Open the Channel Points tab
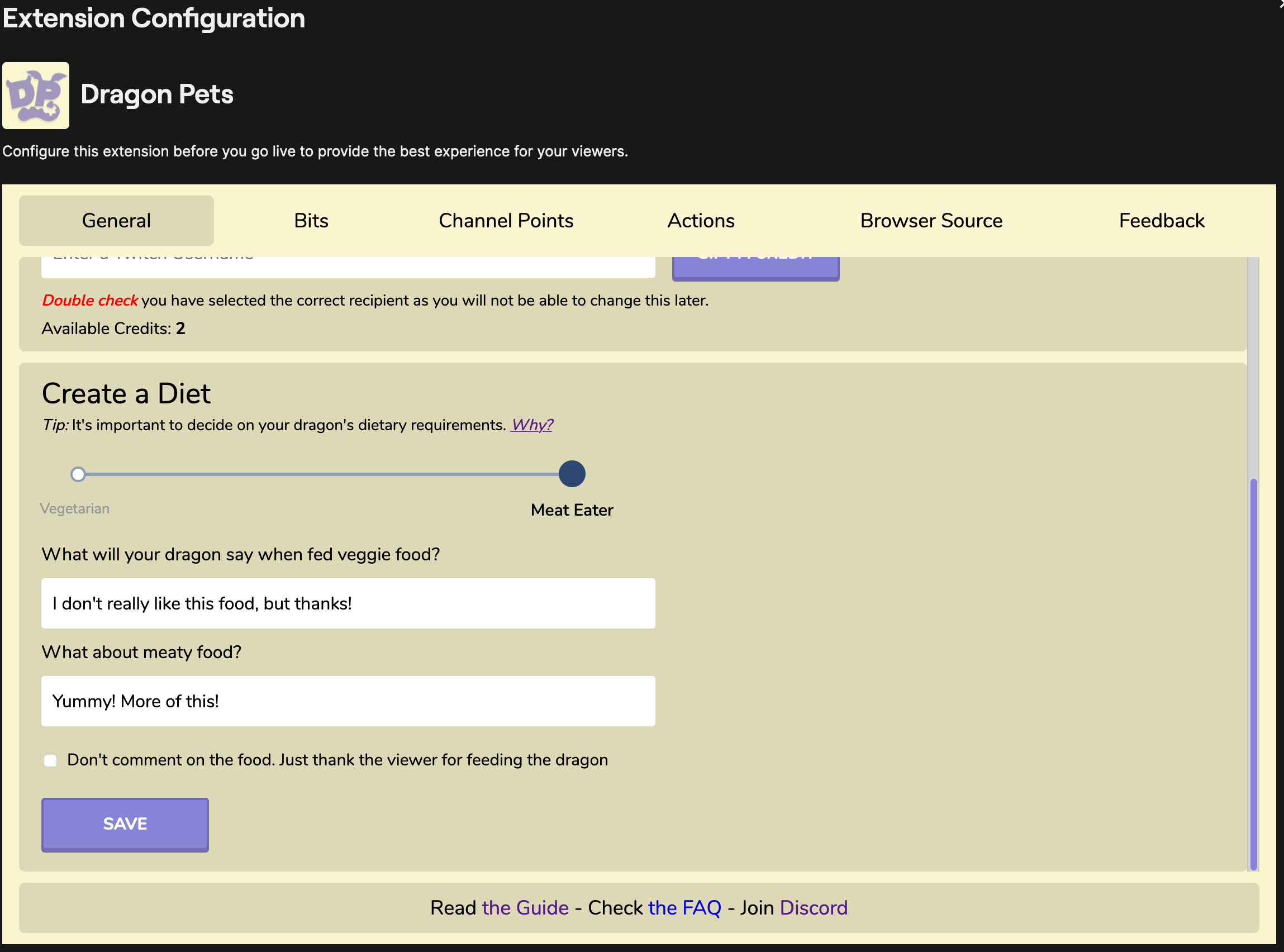This screenshot has height=952, width=1284. click(506, 221)
